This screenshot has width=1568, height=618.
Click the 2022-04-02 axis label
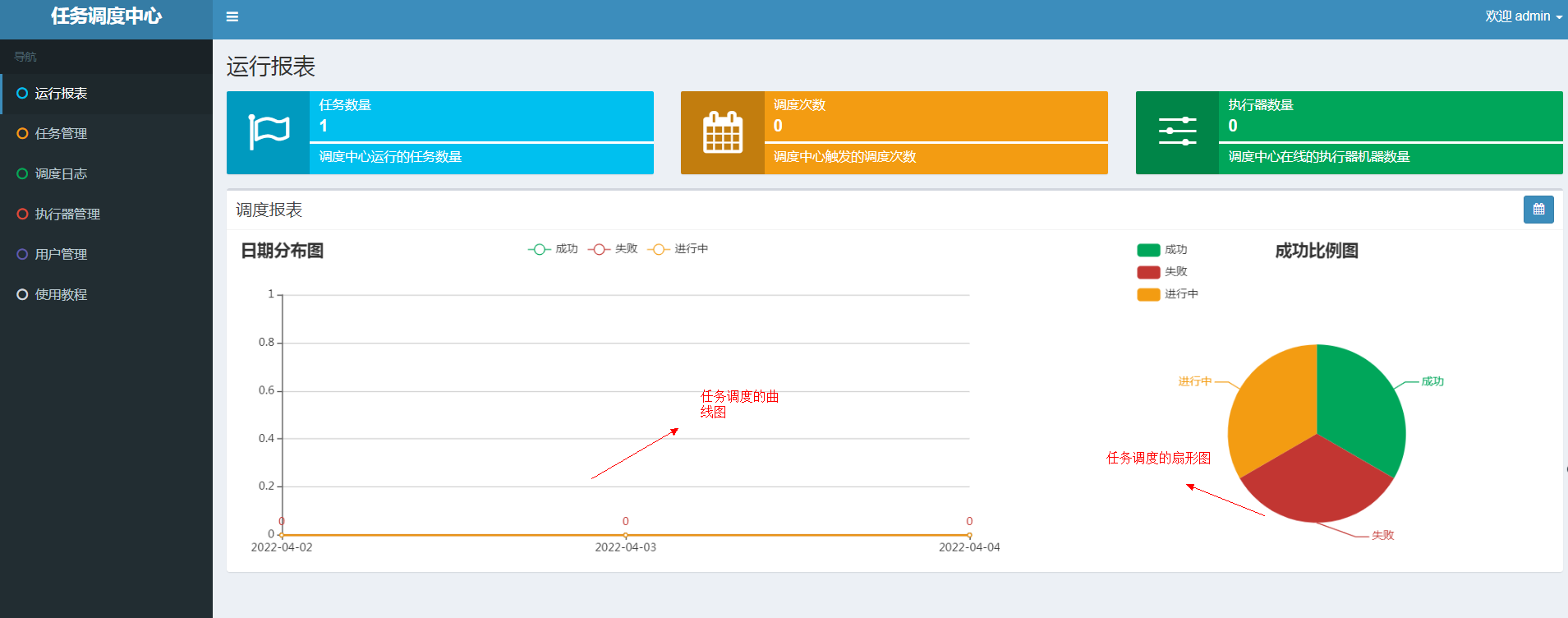click(x=282, y=547)
